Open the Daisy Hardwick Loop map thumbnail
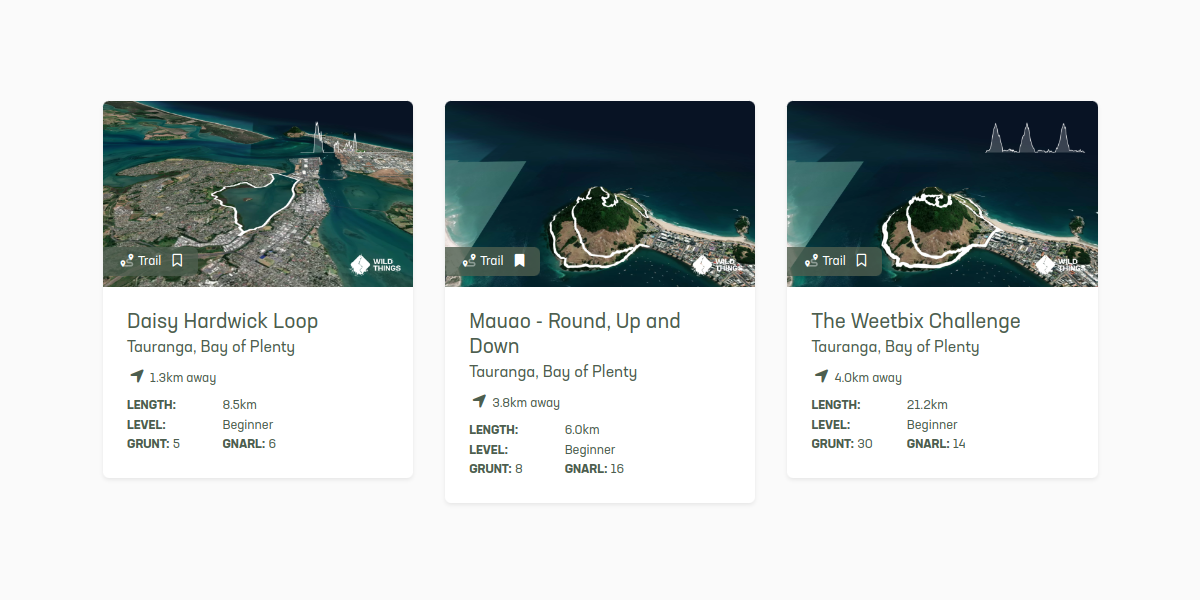Image resolution: width=1200 pixels, height=600 pixels. coord(258,194)
